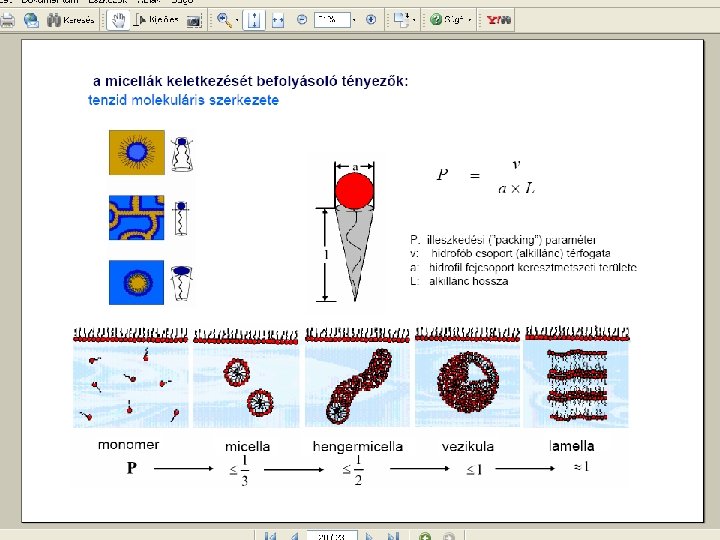Click the zoom out minus button

302,19
